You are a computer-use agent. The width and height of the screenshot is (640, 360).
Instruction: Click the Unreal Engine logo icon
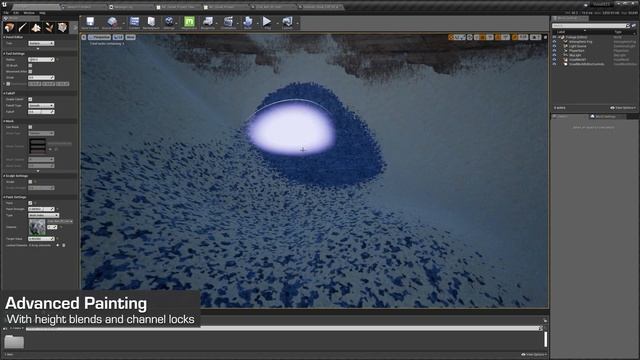[5, 5]
